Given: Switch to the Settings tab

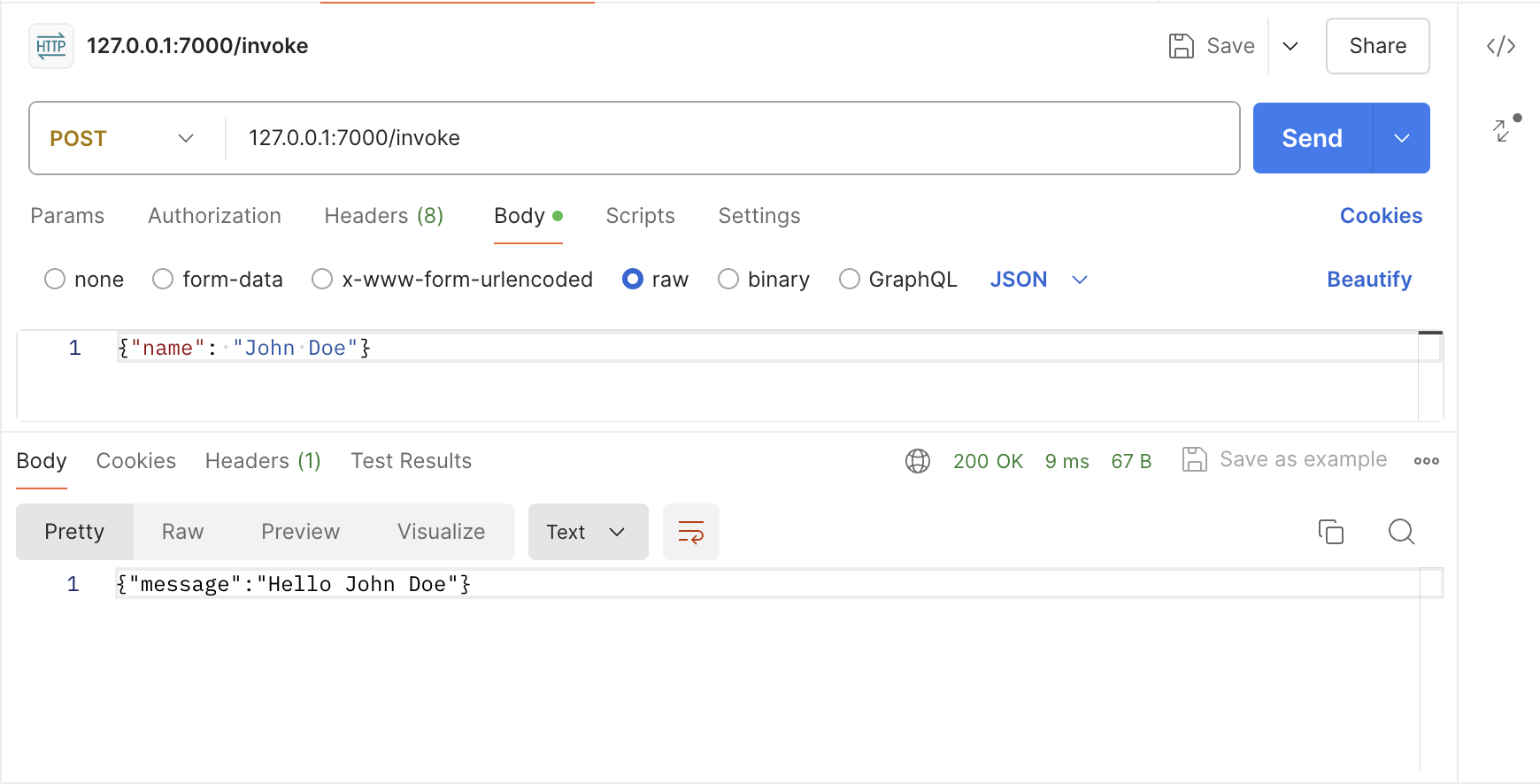Looking at the screenshot, I should [759, 216].
